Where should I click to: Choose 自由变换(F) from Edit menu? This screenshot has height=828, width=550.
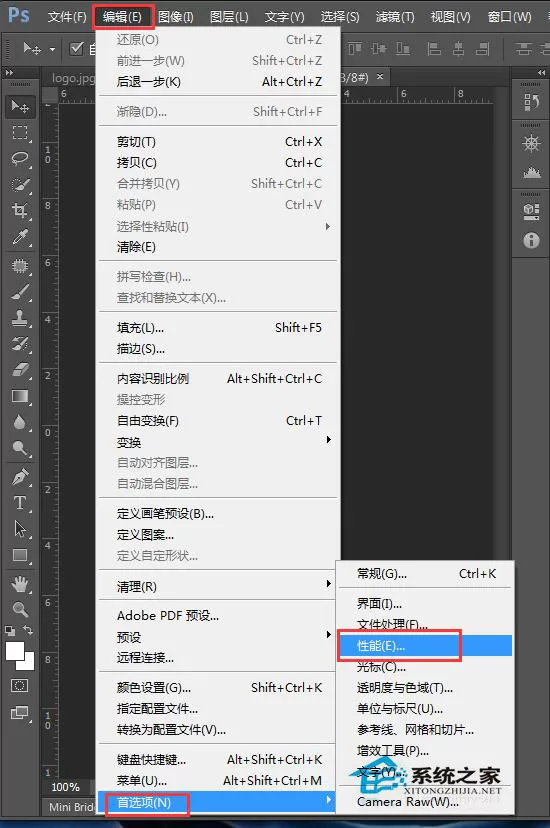218,421
